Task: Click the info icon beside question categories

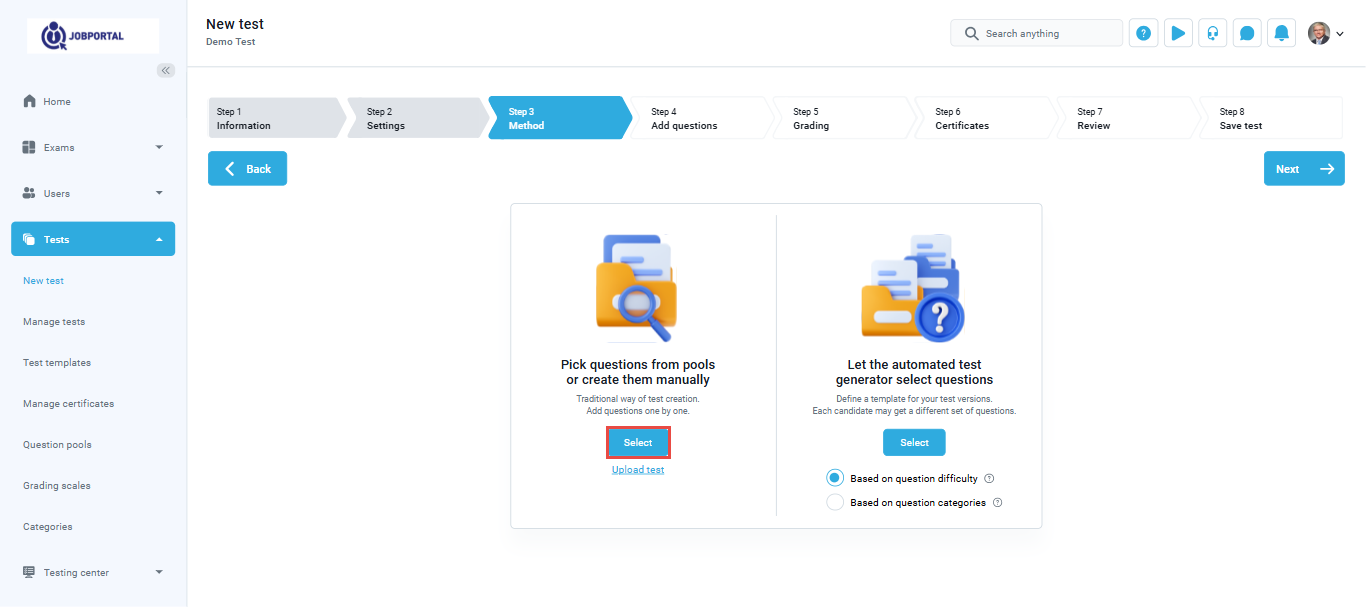Action: tap(997, 503)
